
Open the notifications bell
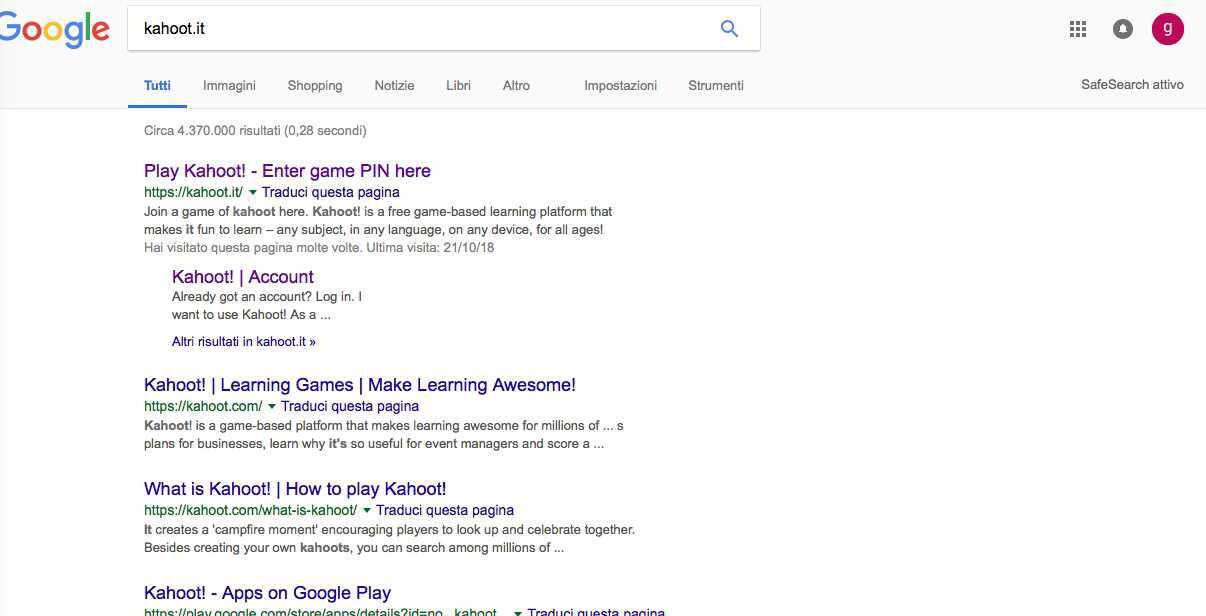[x=1123, y=29]
